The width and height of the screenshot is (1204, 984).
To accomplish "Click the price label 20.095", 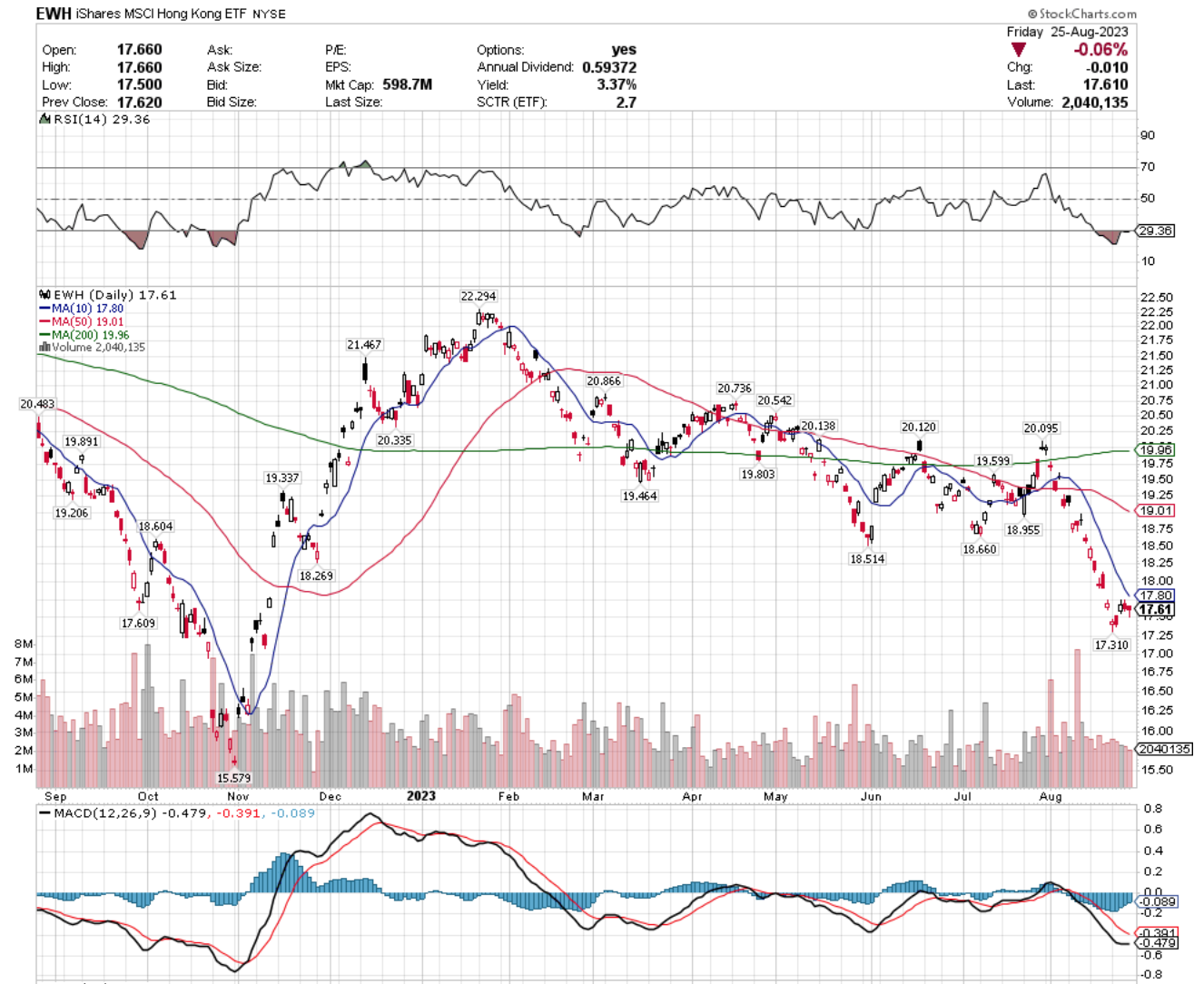I will pyautogui.click(x=1041, y=428).
